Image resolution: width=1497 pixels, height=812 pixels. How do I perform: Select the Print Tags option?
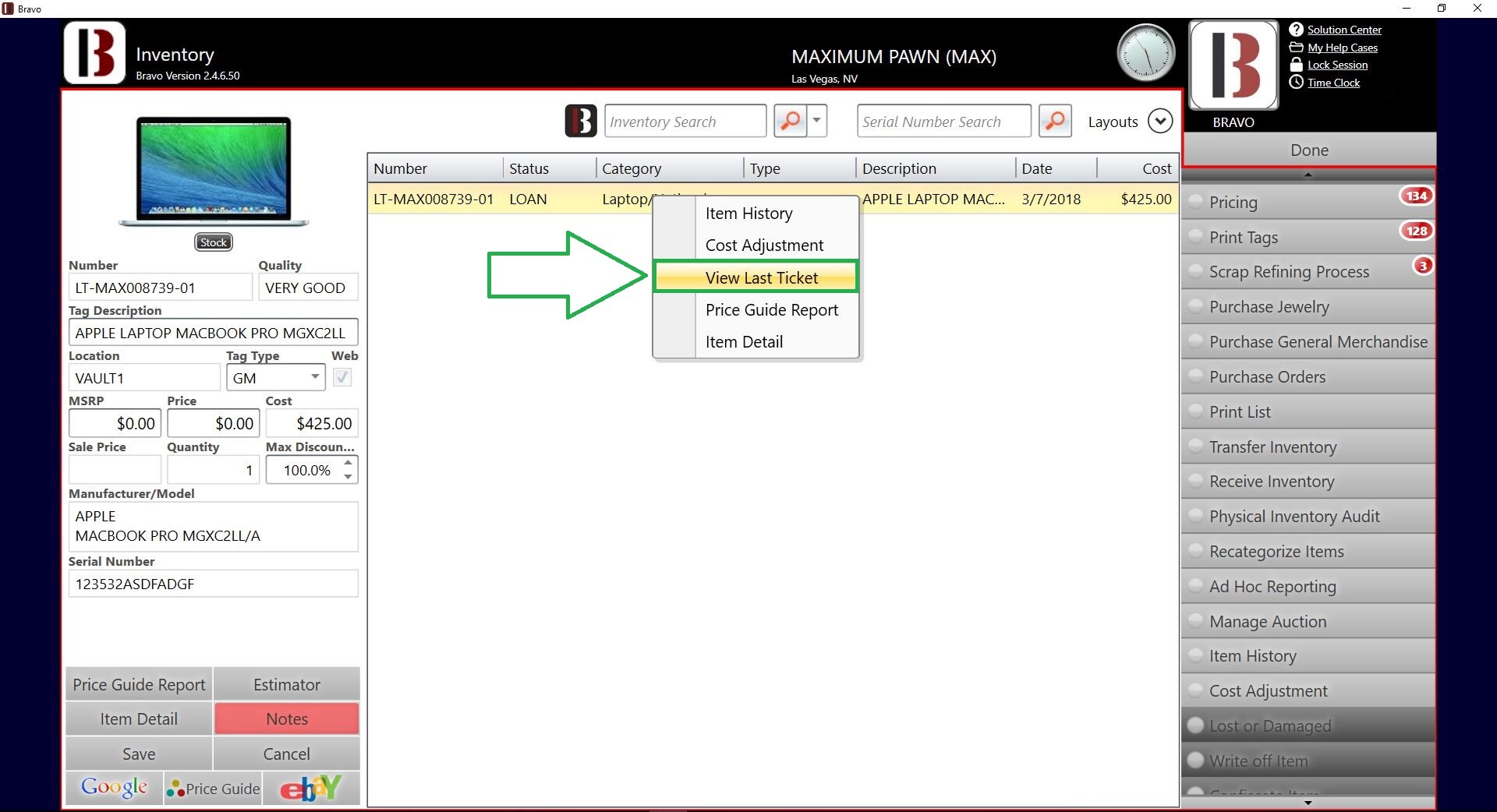click(1308, 237)
